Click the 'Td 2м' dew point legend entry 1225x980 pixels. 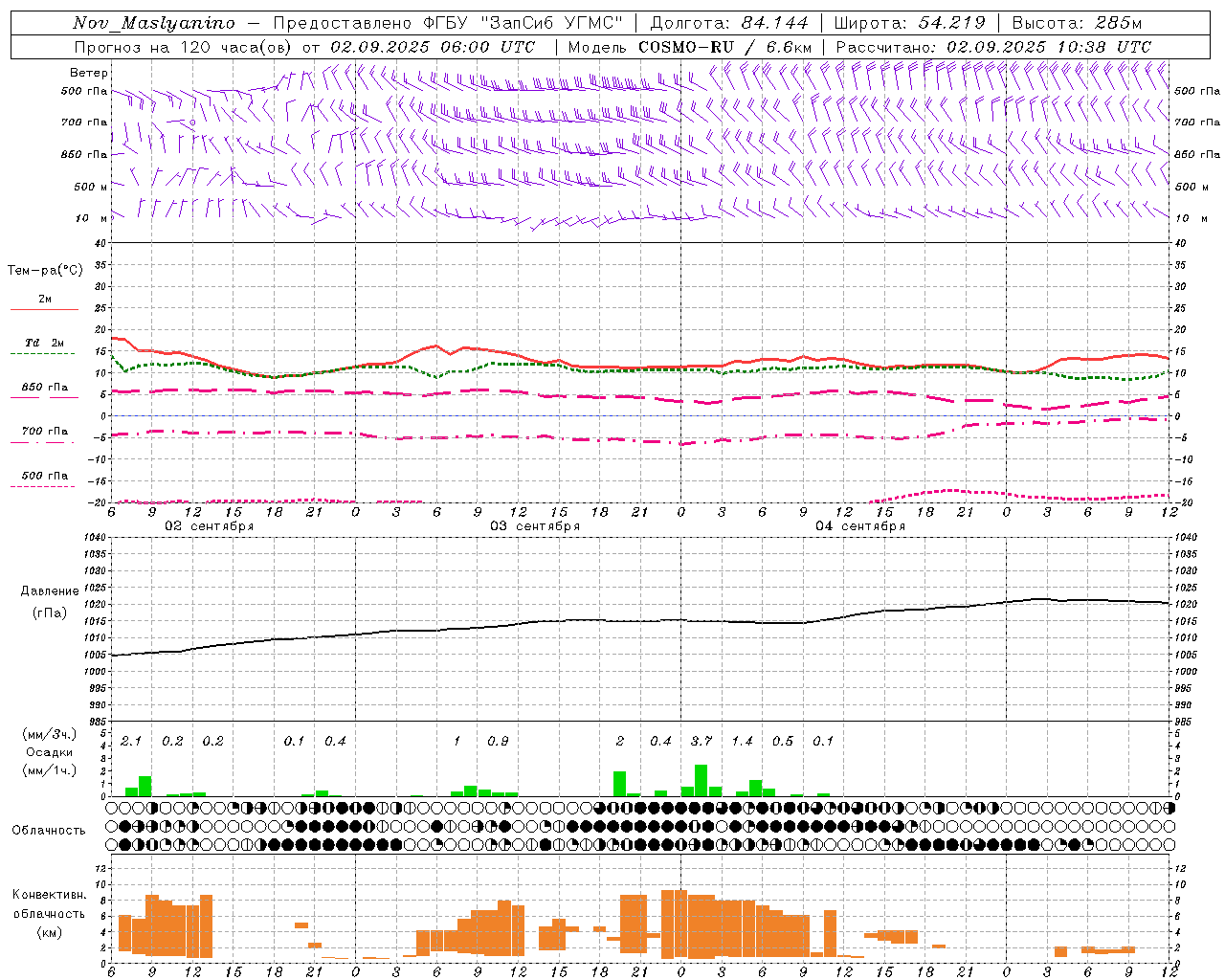tap(44, 343)
